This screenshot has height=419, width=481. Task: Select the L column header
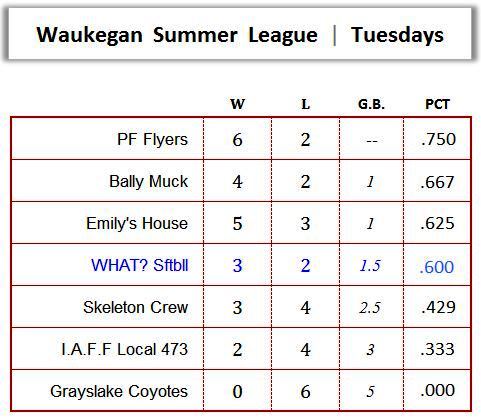[305, 104]
